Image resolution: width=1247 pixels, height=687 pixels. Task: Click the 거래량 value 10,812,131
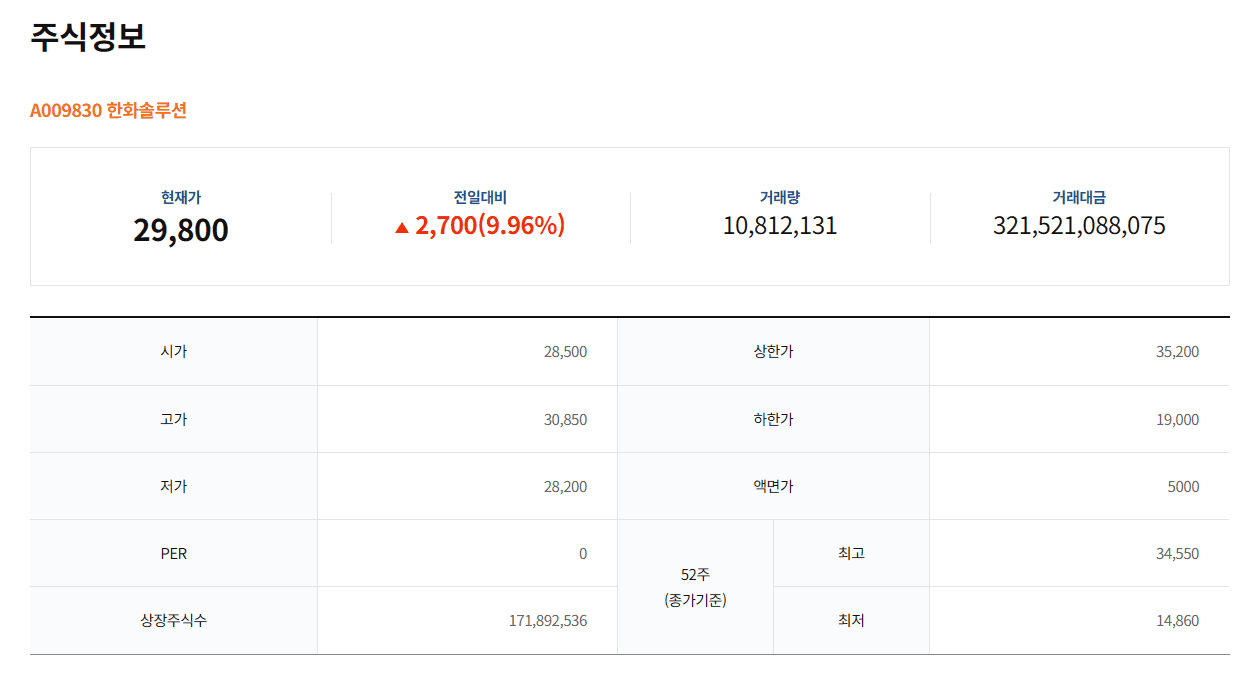click(780, 226)
